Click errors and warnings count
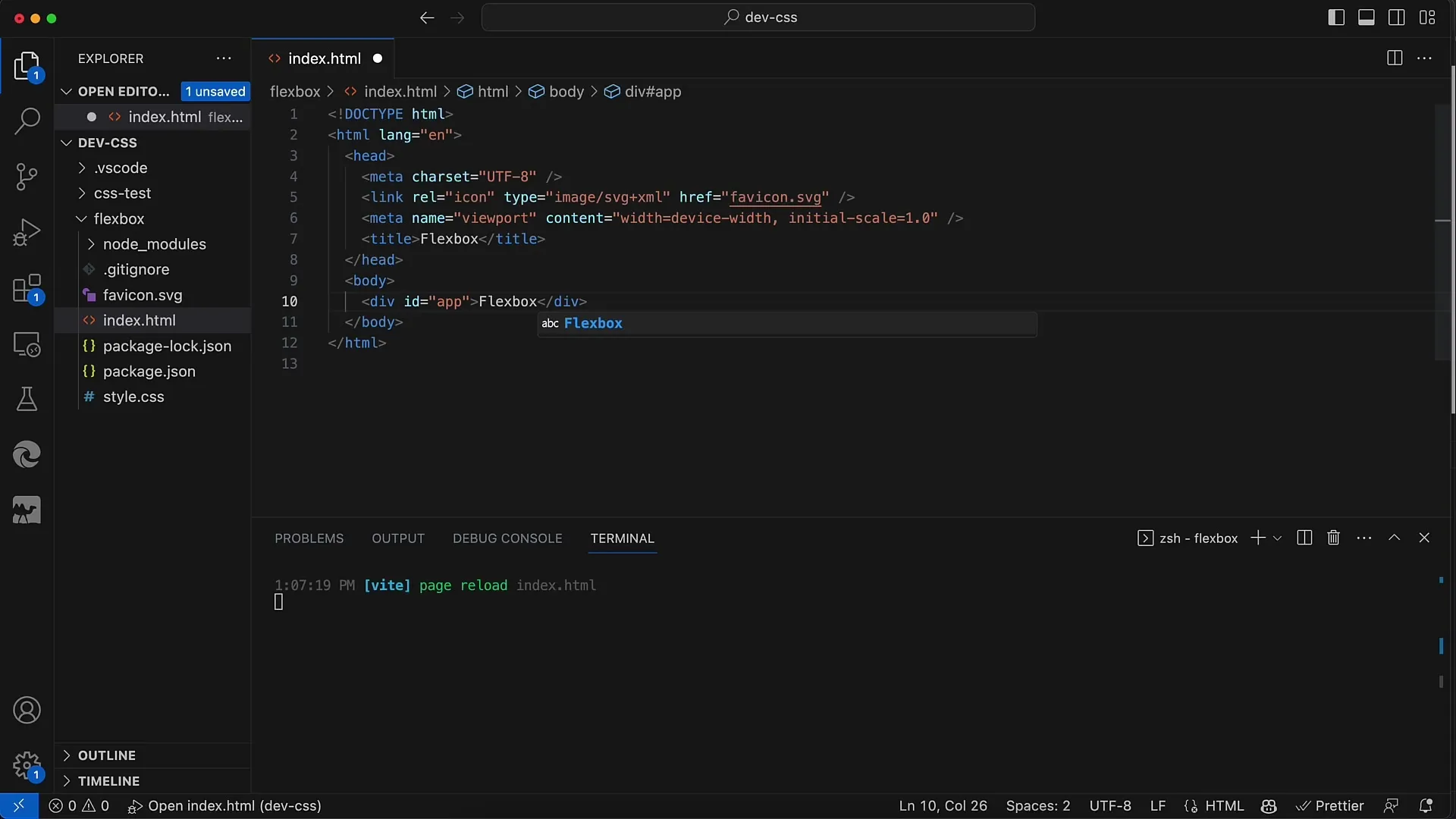1456x819 pixels. pos(79,806)
